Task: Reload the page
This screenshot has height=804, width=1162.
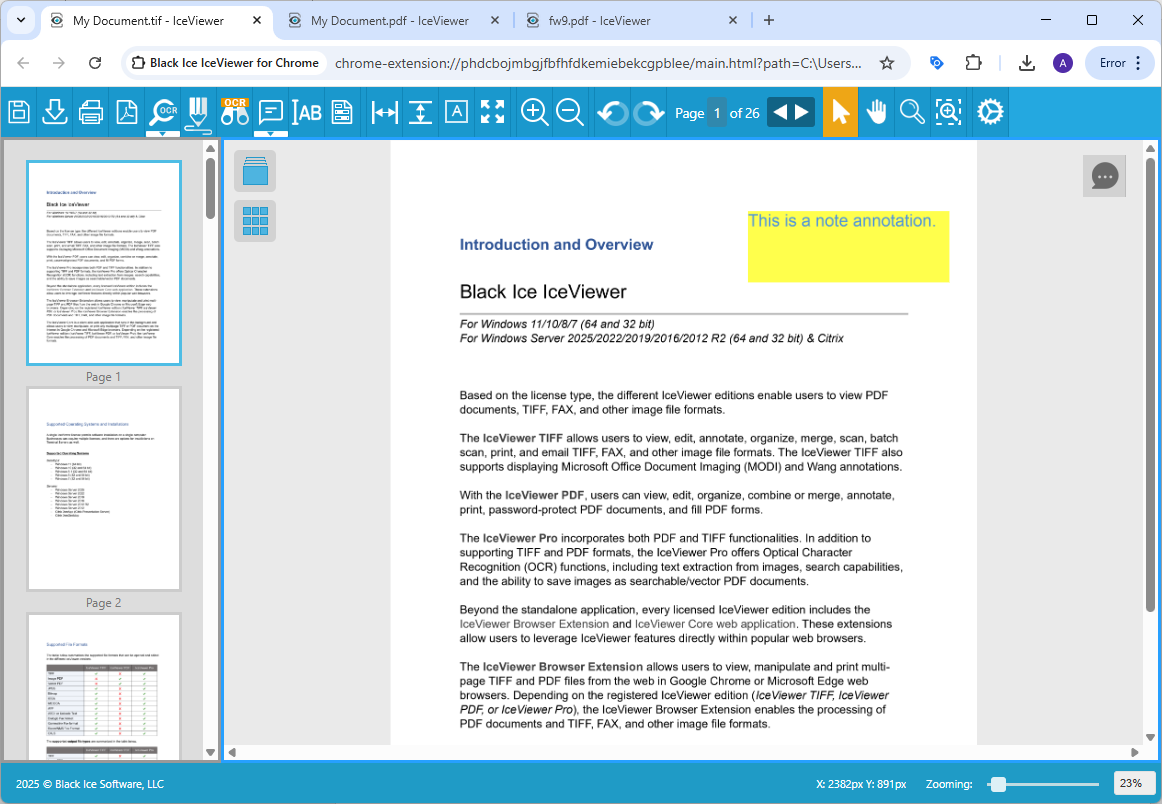Action: click(x=95, y=63)
